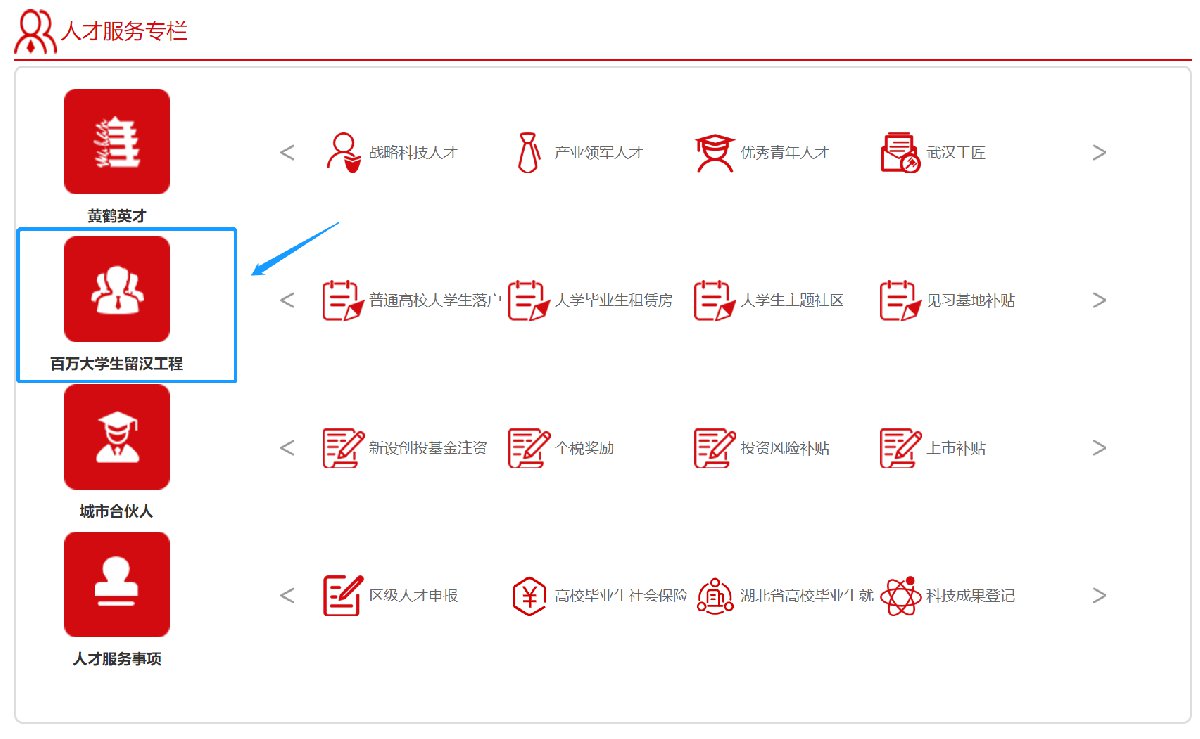The height and width of the screenshot is (739, 1200).
Task: Show previous items in 人才服务事项 row
Action: click(x=287, y=596)
